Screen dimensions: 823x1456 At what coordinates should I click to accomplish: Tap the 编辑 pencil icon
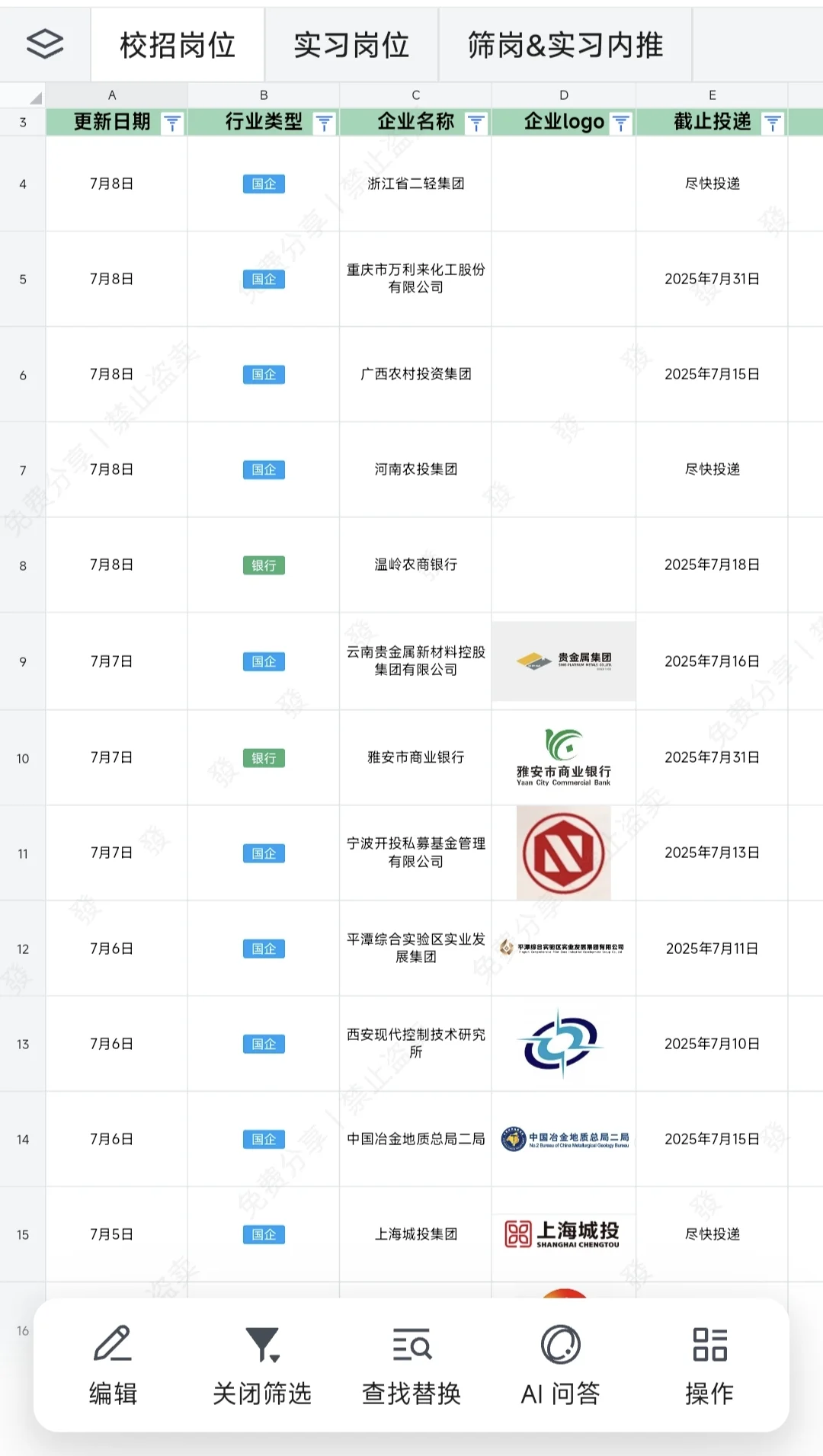click(113, 1343)
